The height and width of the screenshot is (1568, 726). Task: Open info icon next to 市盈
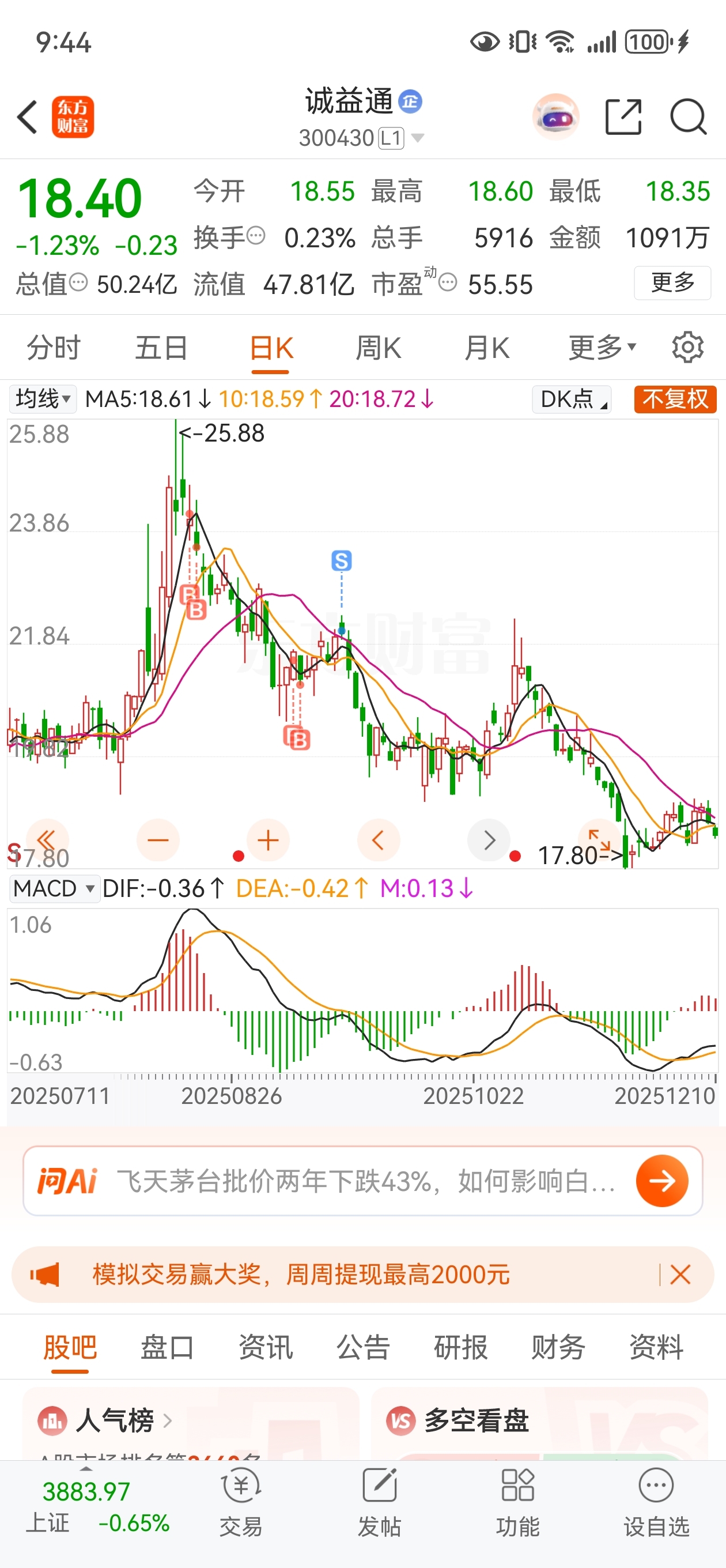pyautogui.click(x=448, y=283)
